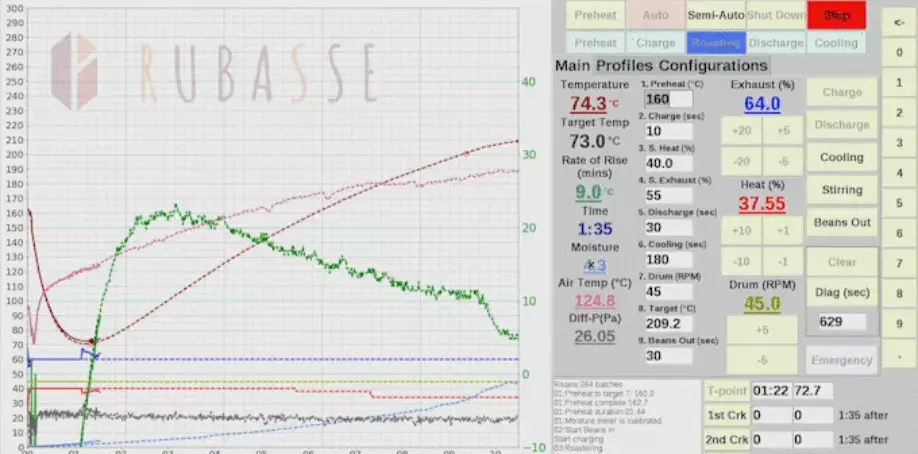The image size is (918, 454).
Task: Select the highlighted Roasting stage
Action: pos(715,43)
